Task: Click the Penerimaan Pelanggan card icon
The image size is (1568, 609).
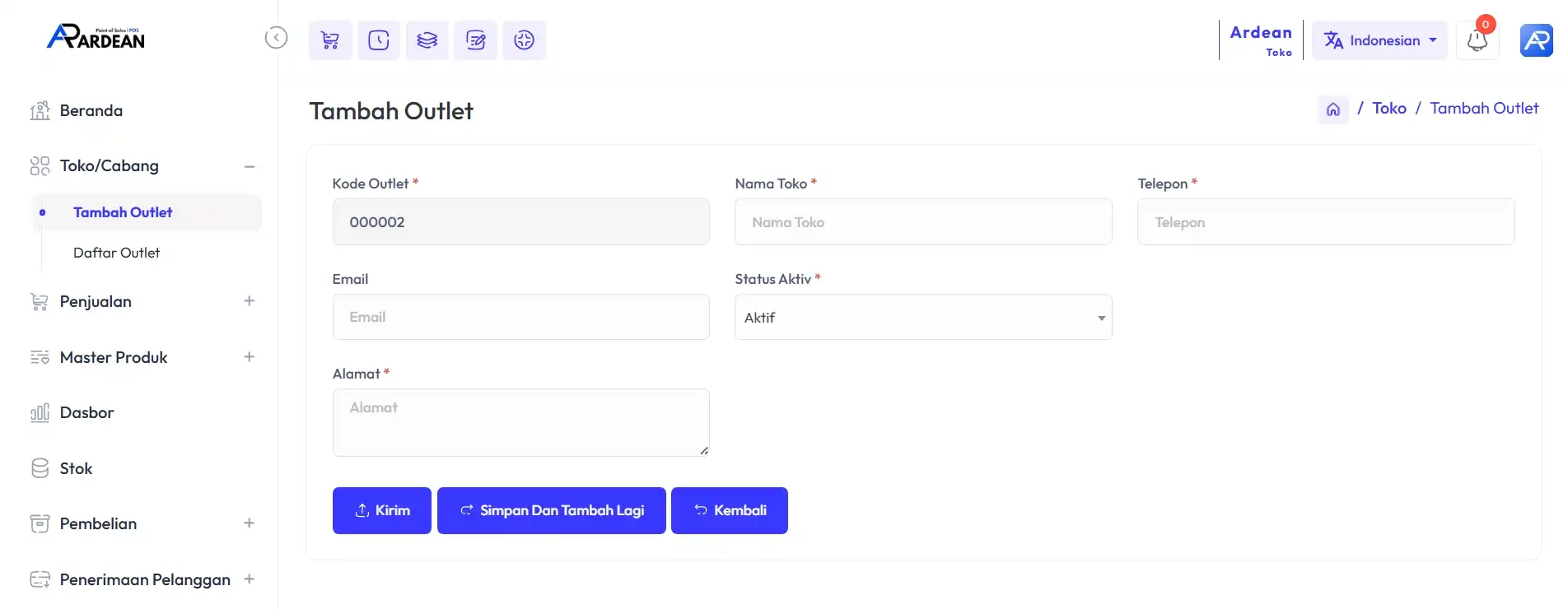Action: click(x=40, y=579)
